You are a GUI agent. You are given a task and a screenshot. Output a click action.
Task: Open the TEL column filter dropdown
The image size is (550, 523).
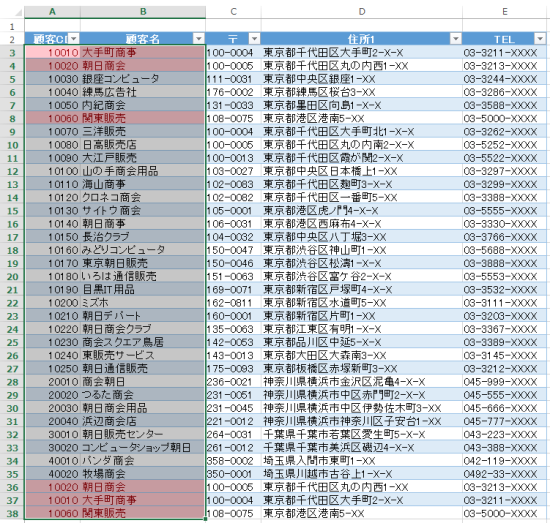pyautogui.click(x=540, y=38)
